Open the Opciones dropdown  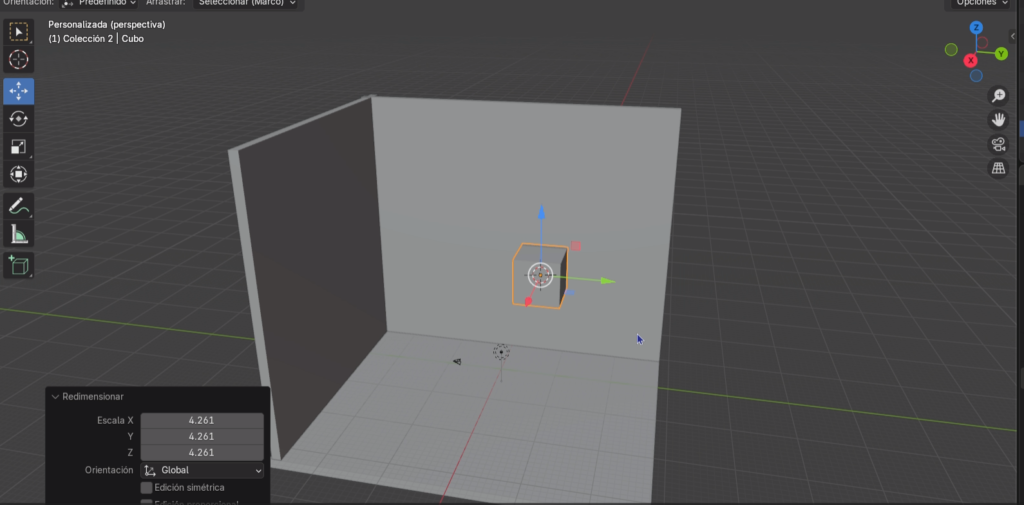coord(983,3)
